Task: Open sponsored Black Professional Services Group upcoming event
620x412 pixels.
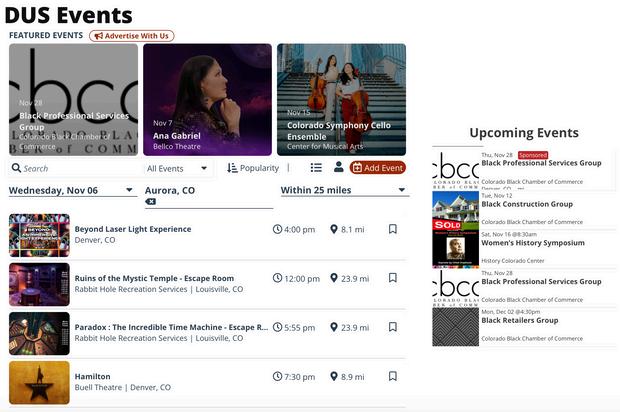Action: [x=541, y=163]
